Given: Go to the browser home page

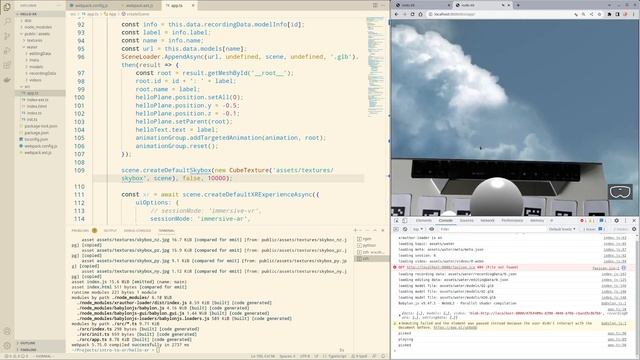Looking at the screenshot, I should click(420, 14).
